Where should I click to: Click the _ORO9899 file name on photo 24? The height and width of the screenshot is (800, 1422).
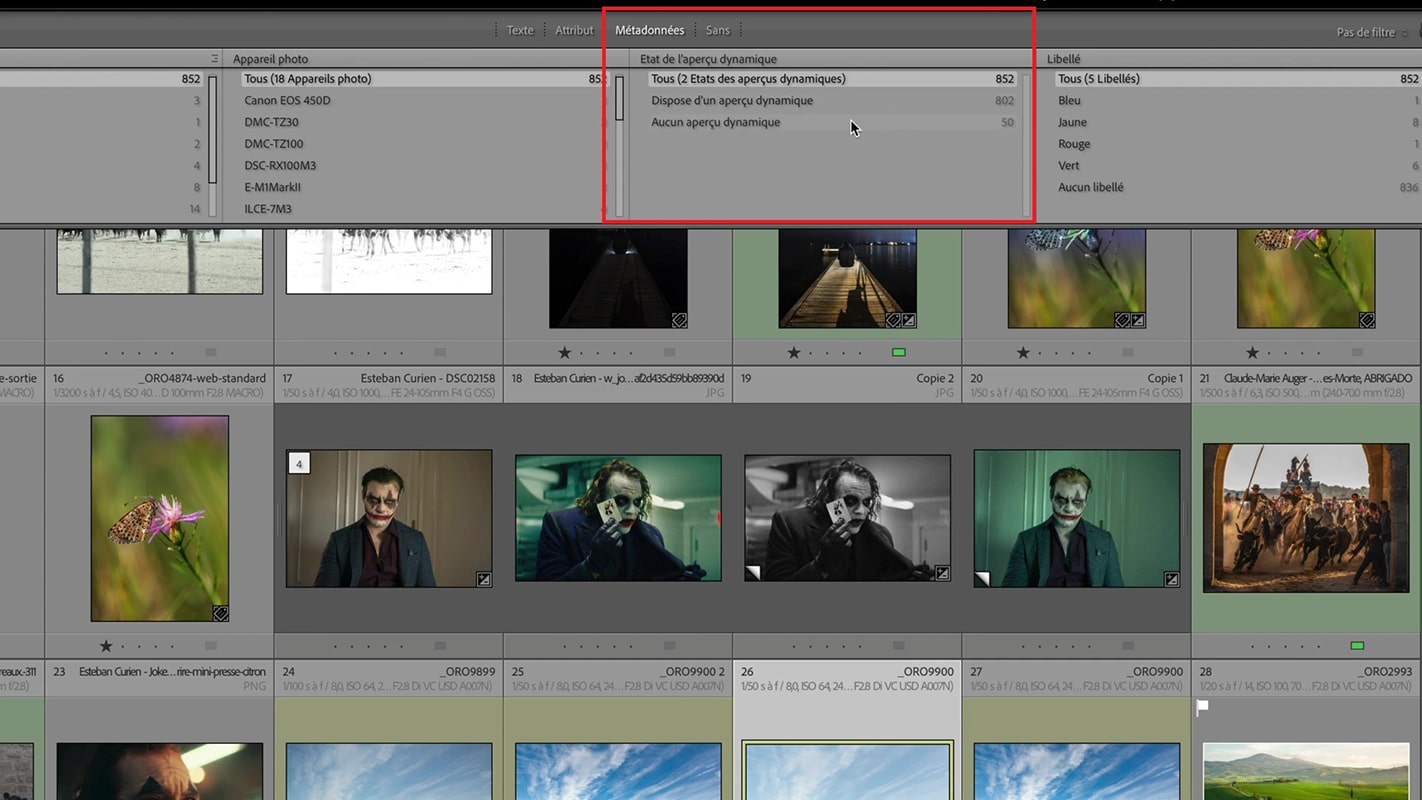[x=467, y=672]
